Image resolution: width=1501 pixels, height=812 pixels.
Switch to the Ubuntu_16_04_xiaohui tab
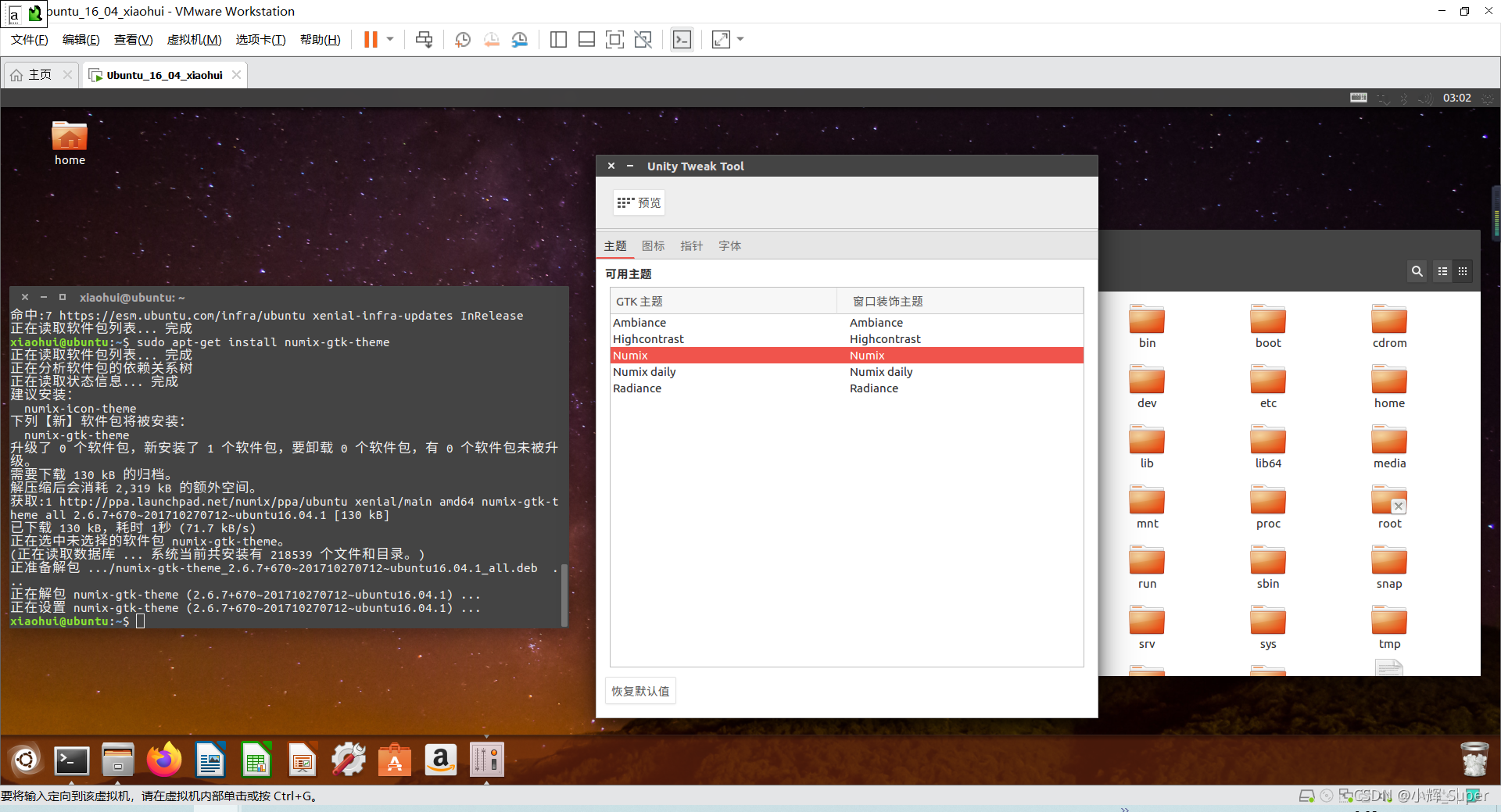click(164, 75)
